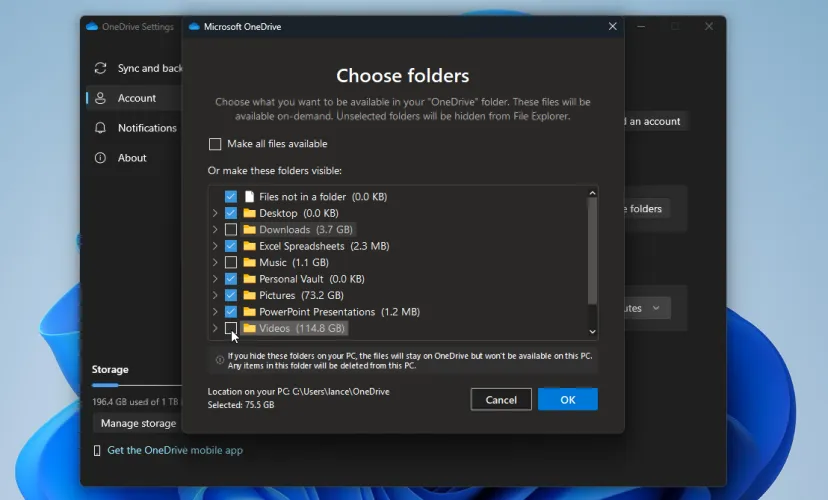Screen dimensions: 828x500
Task: Click the Pictures folder icon
Action: [249, 295]
